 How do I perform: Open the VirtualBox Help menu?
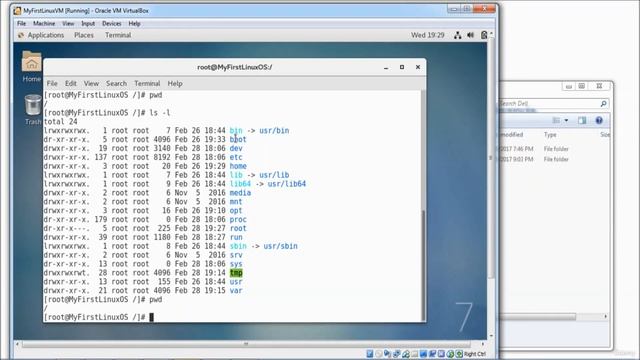click(134, 24)
